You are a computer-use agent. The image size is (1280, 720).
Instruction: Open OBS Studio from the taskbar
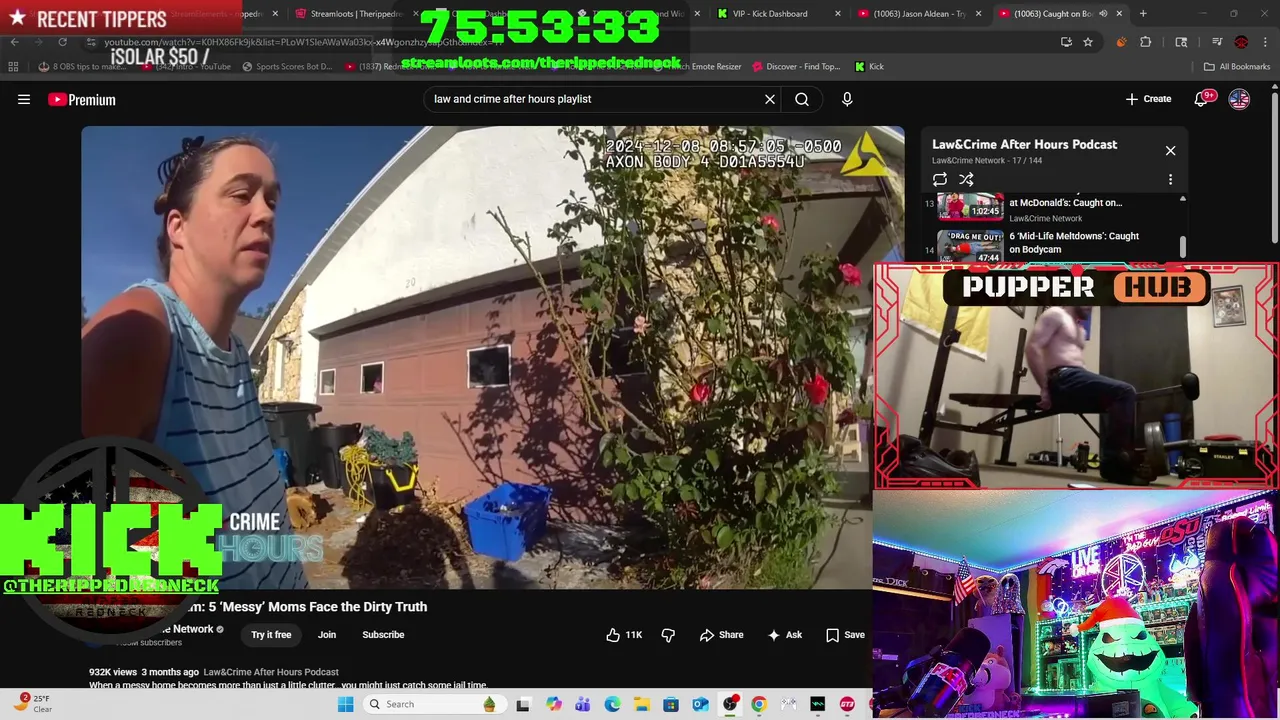730,704
